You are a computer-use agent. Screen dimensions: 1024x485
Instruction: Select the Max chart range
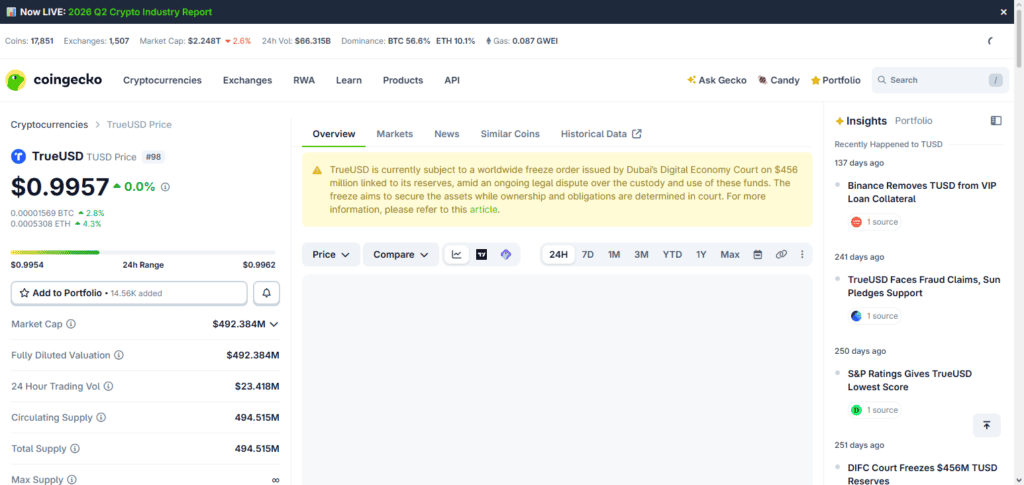click(x=730, y=255)
